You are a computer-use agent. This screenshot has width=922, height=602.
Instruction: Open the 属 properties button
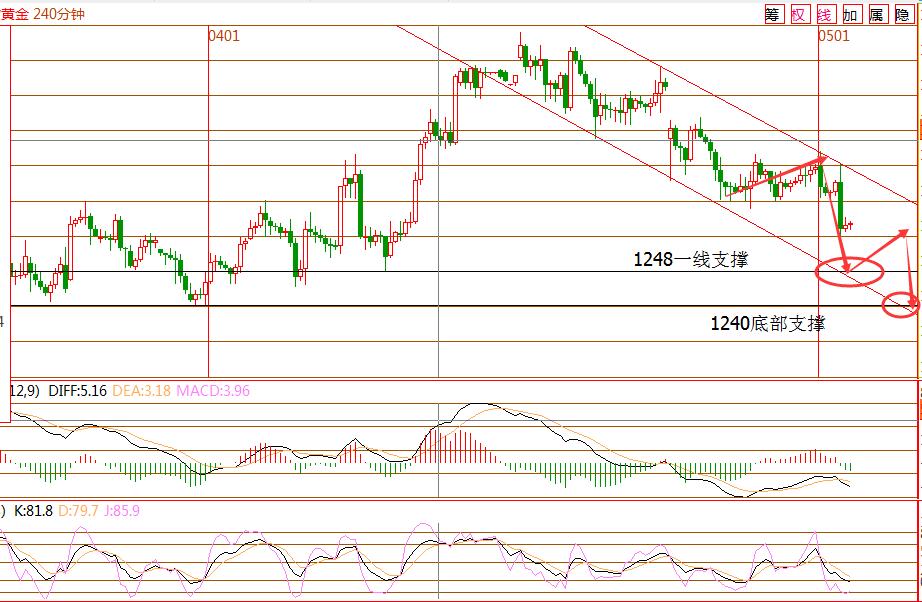[x=876, y=14]
